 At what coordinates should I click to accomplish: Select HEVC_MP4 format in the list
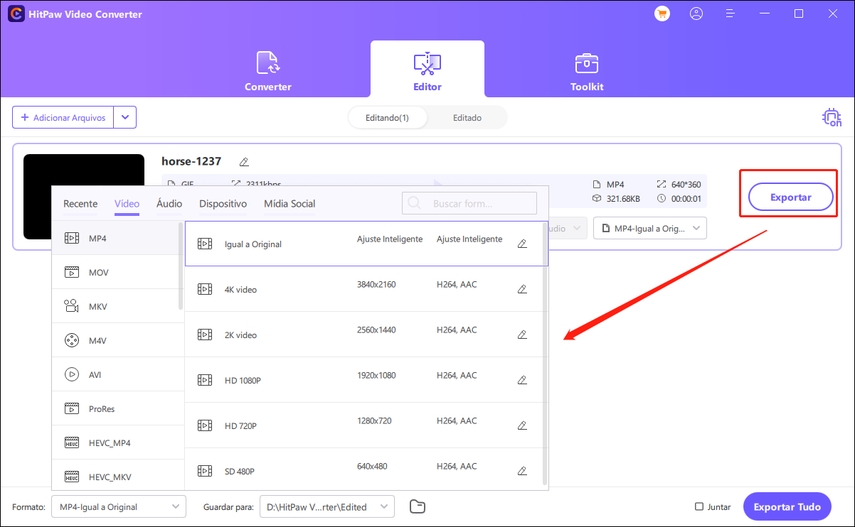coord(115,442)
